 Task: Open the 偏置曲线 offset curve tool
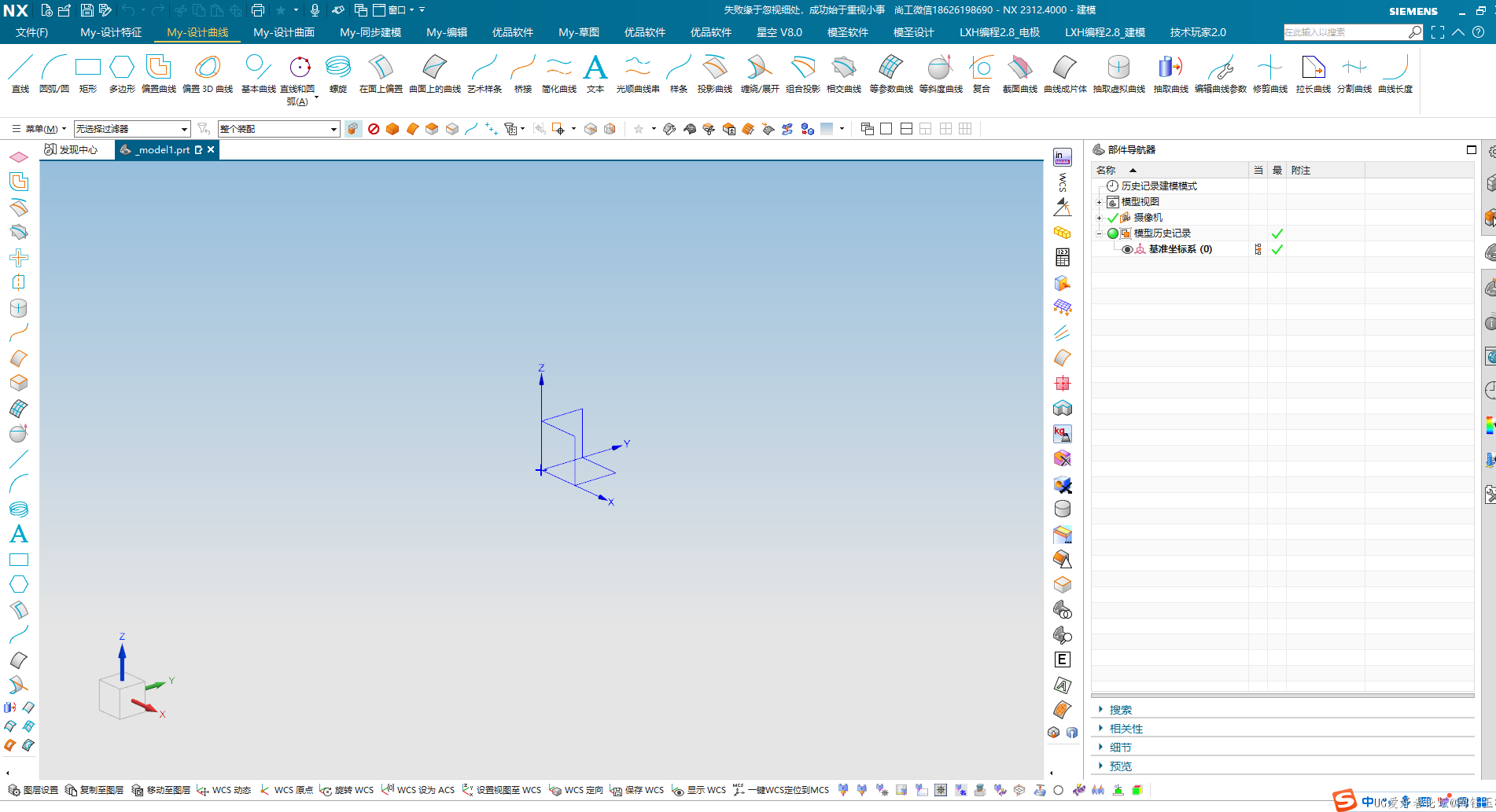coord(159,74)
